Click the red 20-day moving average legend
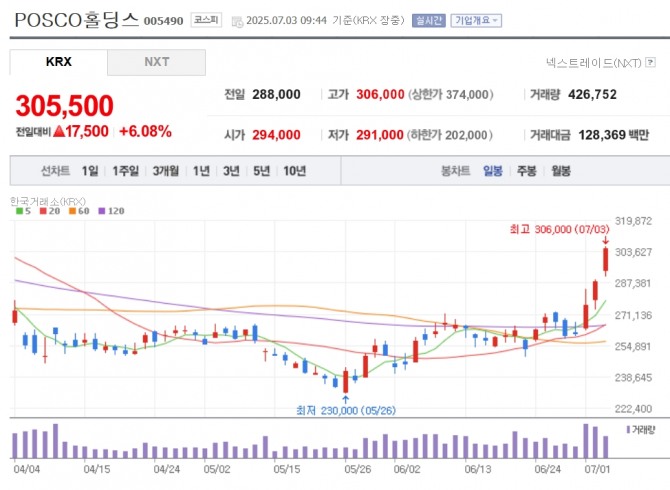 [50, 211]
